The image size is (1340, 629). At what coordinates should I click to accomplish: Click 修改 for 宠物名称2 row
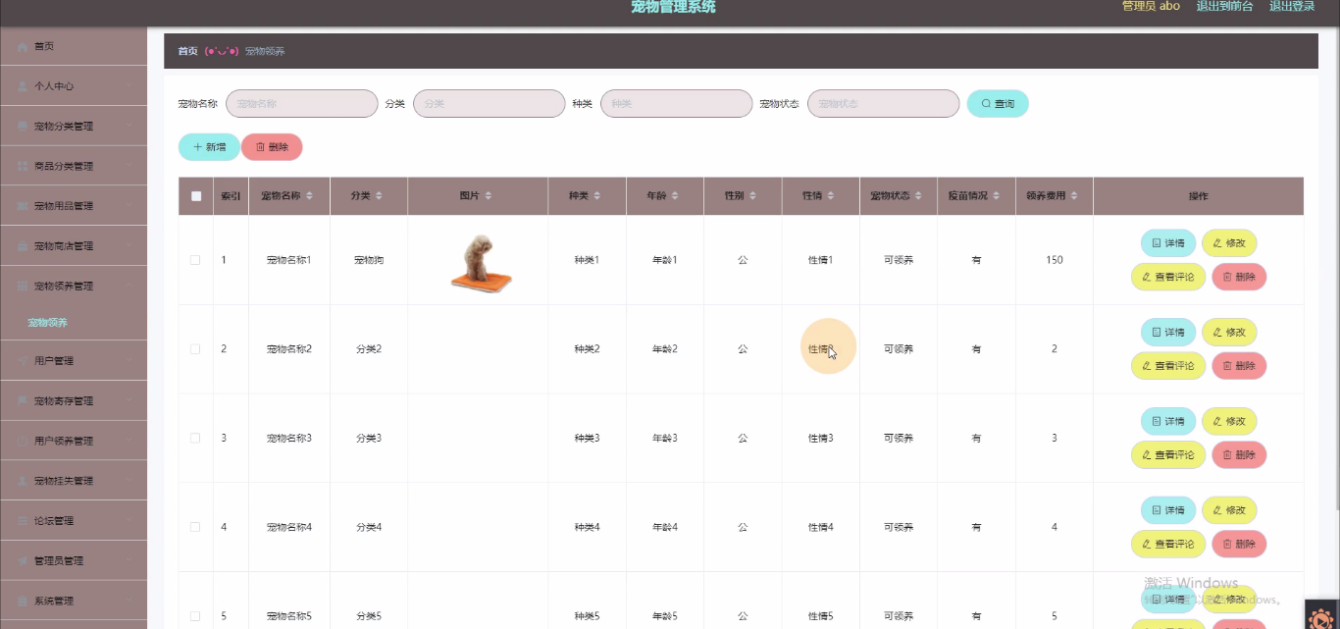[x=1229, y=332]
